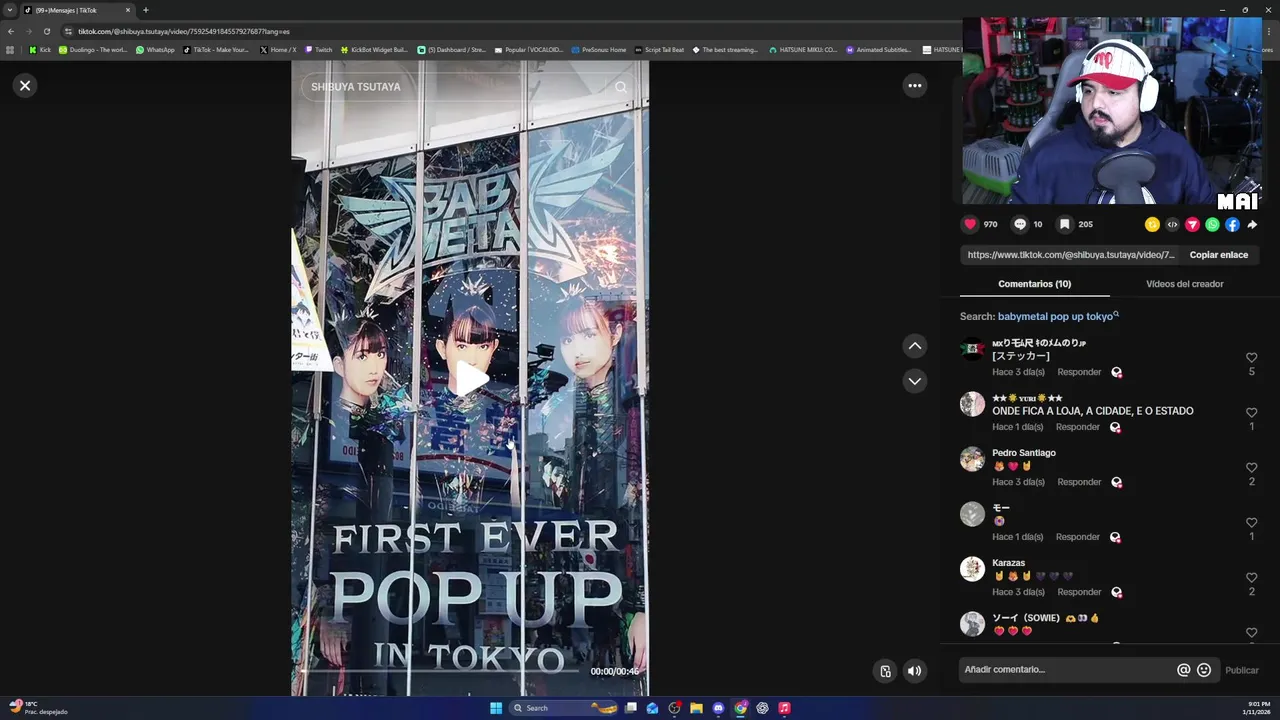Open the tab search dropdown arrow
Screen dimensions: 1280x720
coord(10,10)
